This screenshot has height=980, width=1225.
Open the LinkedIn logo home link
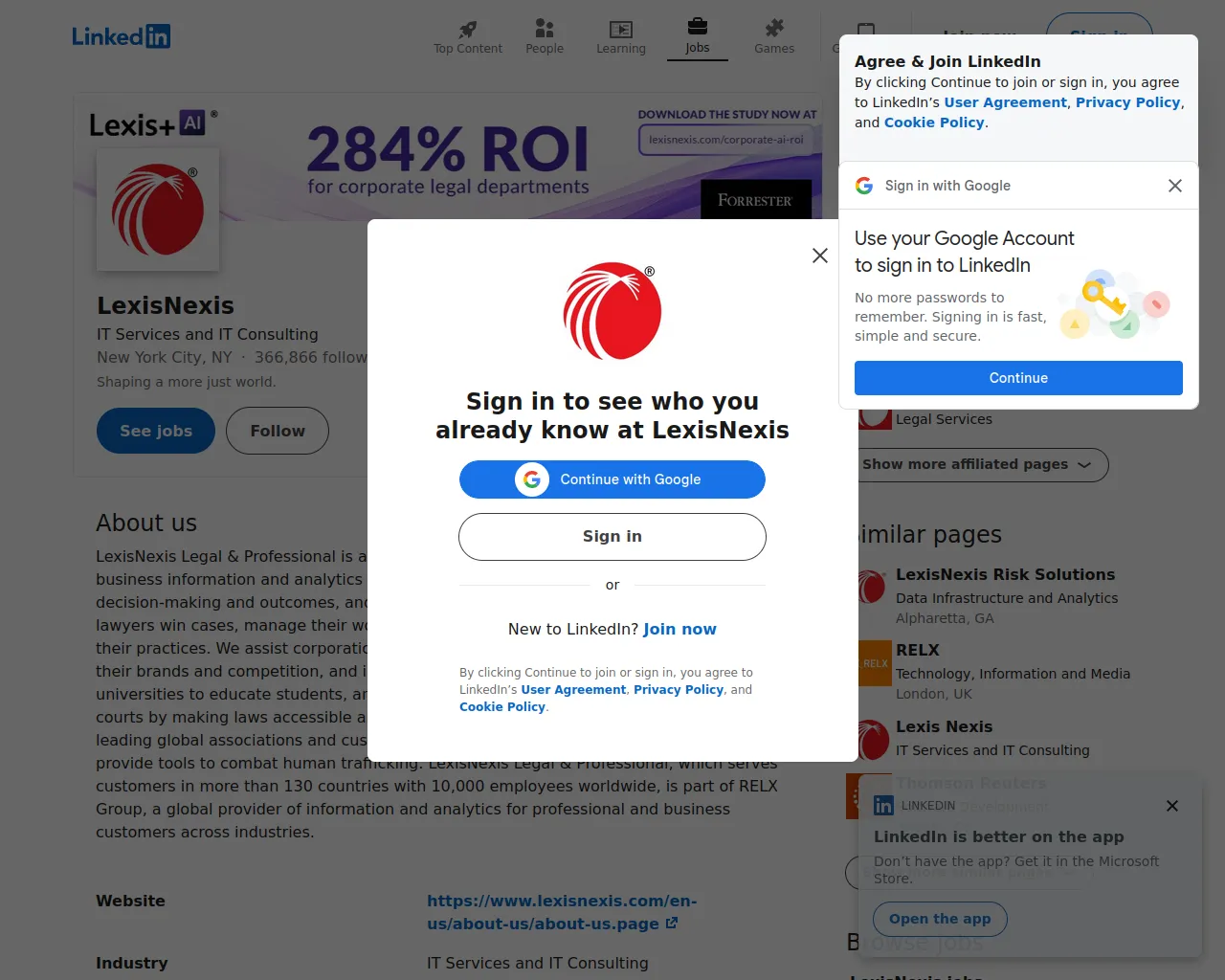pyautogui.click(x=122, y=36)
